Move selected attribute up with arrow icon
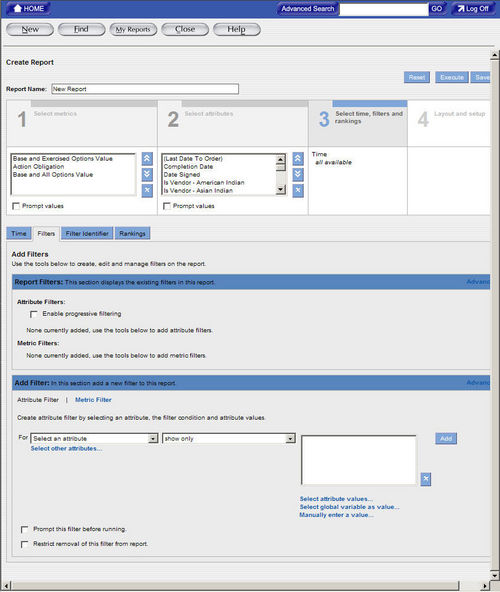Viewport: 500px width, 592px height. [298, 159]
